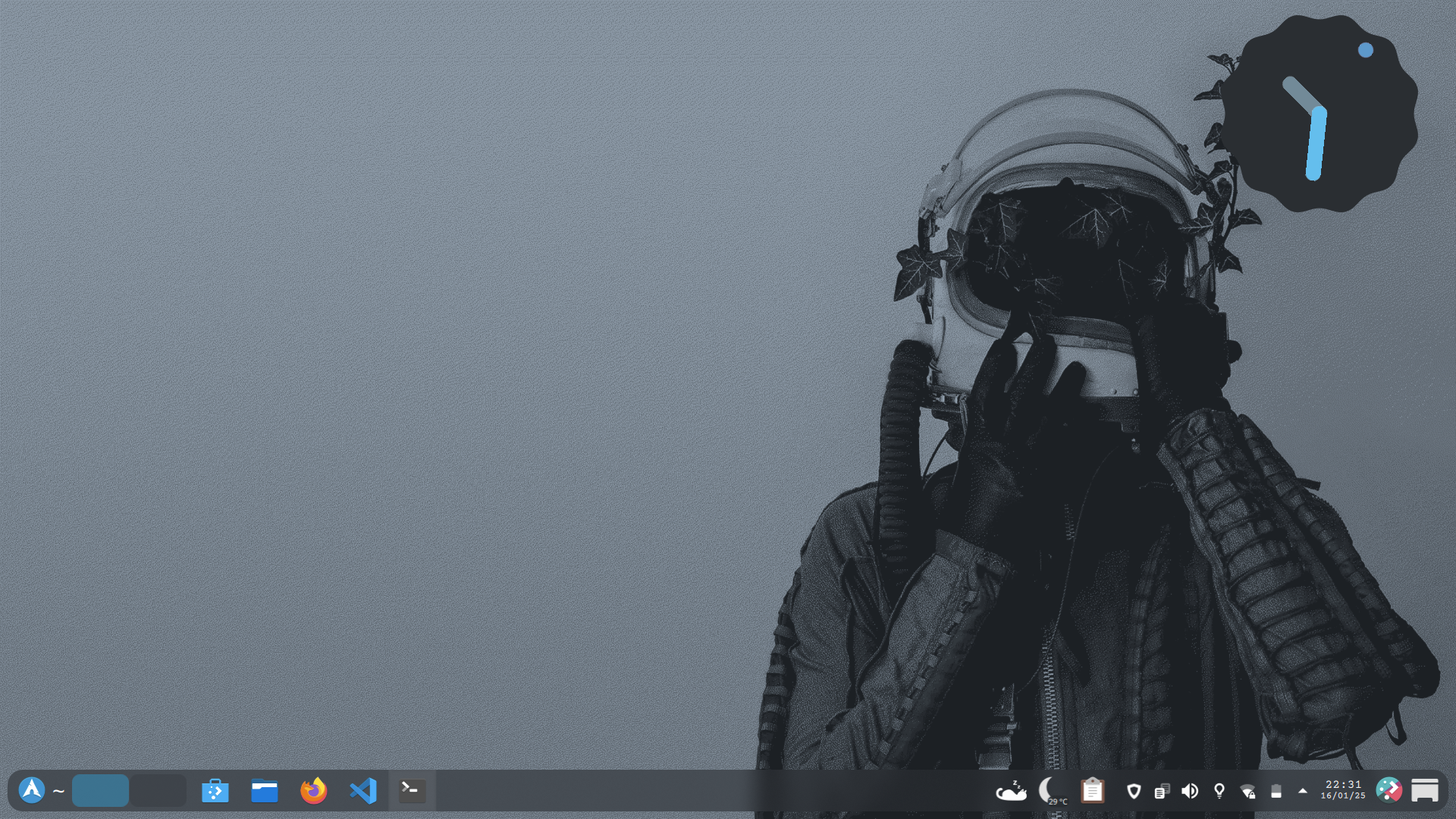Open the battery and power popup
1456x819 pixels.
pyautogui.click(x=1276, y=792)
